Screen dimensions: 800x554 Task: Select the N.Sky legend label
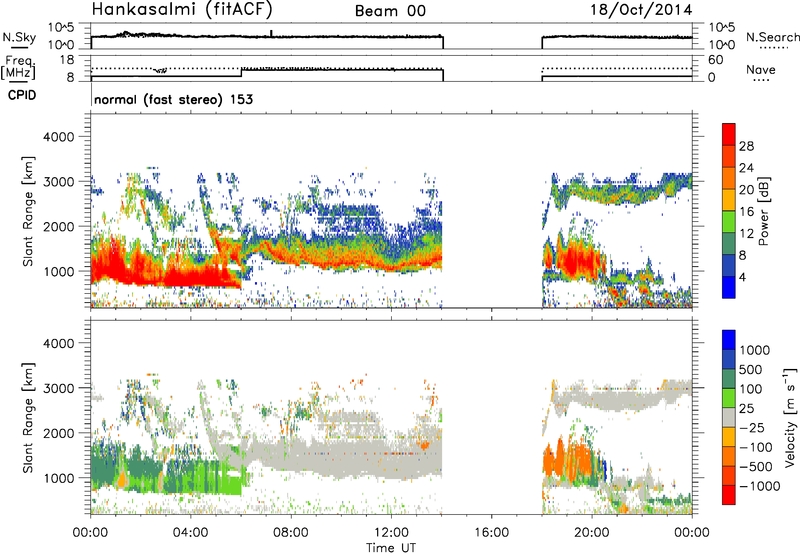[x=19, y=37]
